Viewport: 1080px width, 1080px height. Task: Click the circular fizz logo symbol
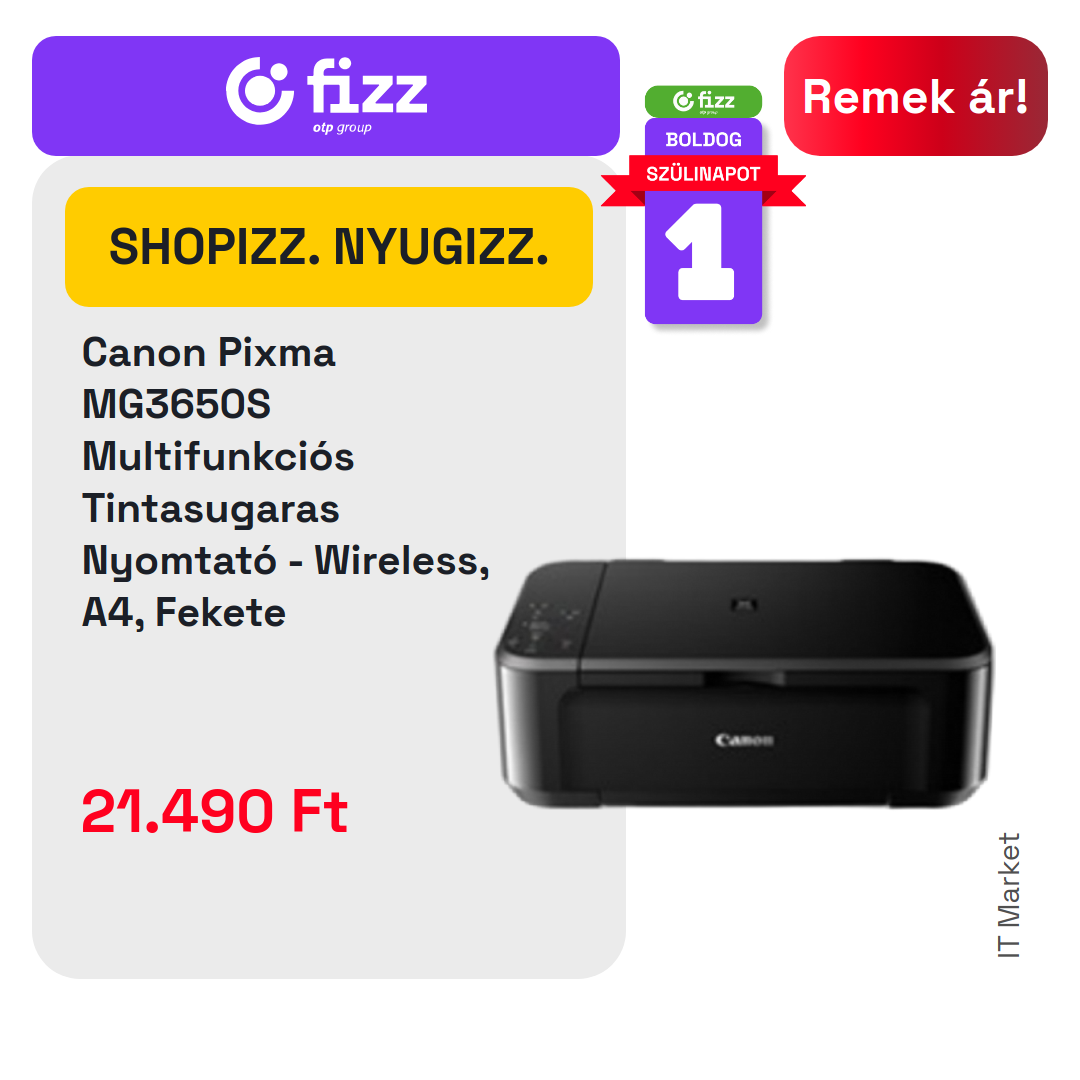(259, 91)
